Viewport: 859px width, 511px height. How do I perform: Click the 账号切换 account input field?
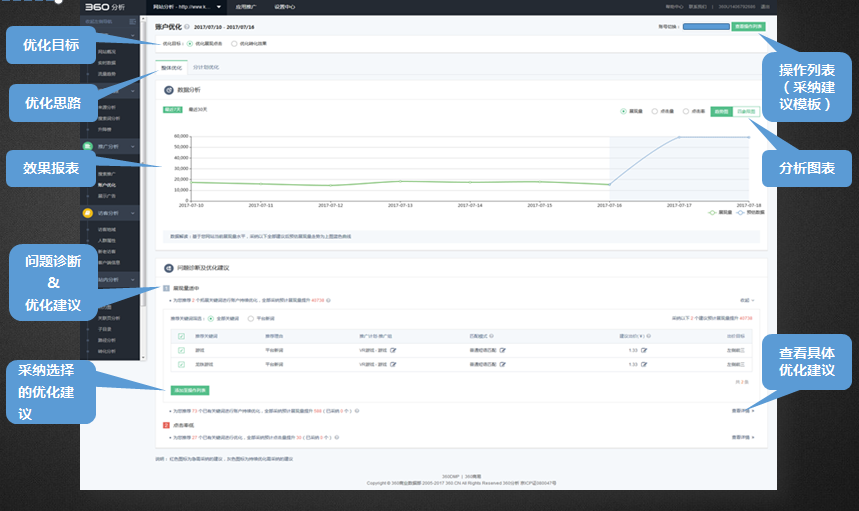705,26
